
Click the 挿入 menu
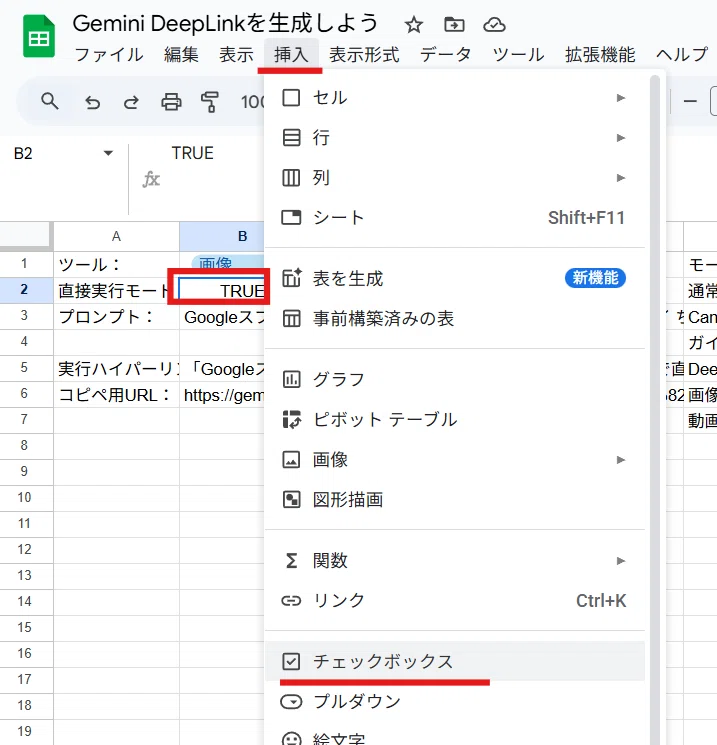[291, 55]
